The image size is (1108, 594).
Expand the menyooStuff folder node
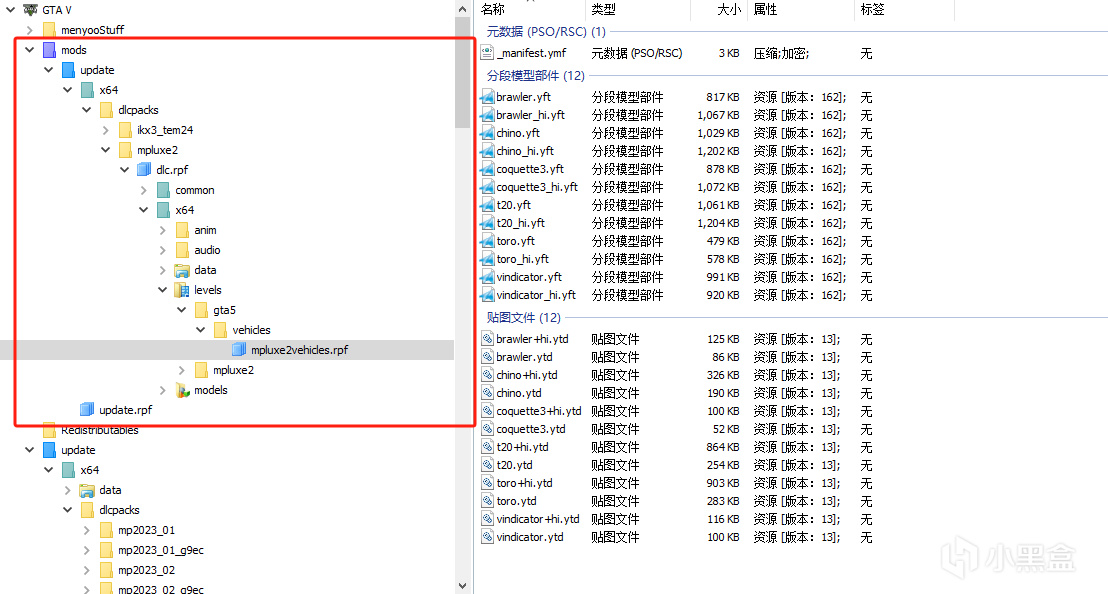30,30
